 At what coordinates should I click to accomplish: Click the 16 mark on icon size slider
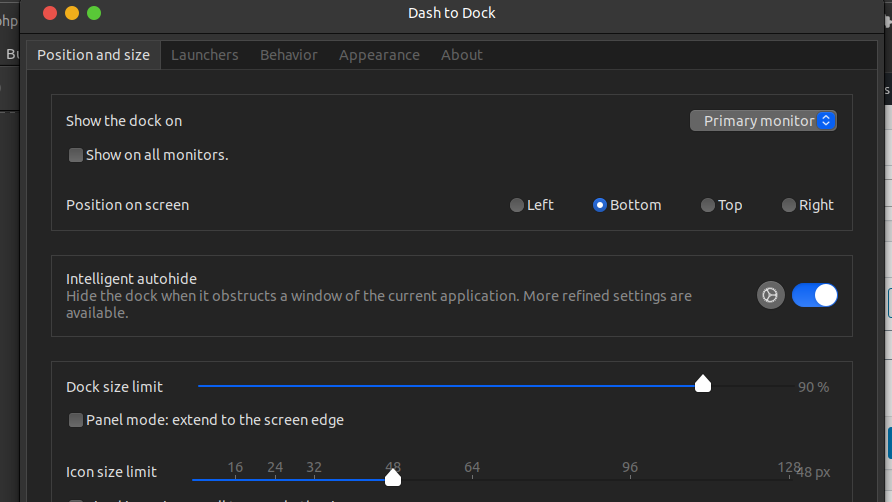click(235, 468)
